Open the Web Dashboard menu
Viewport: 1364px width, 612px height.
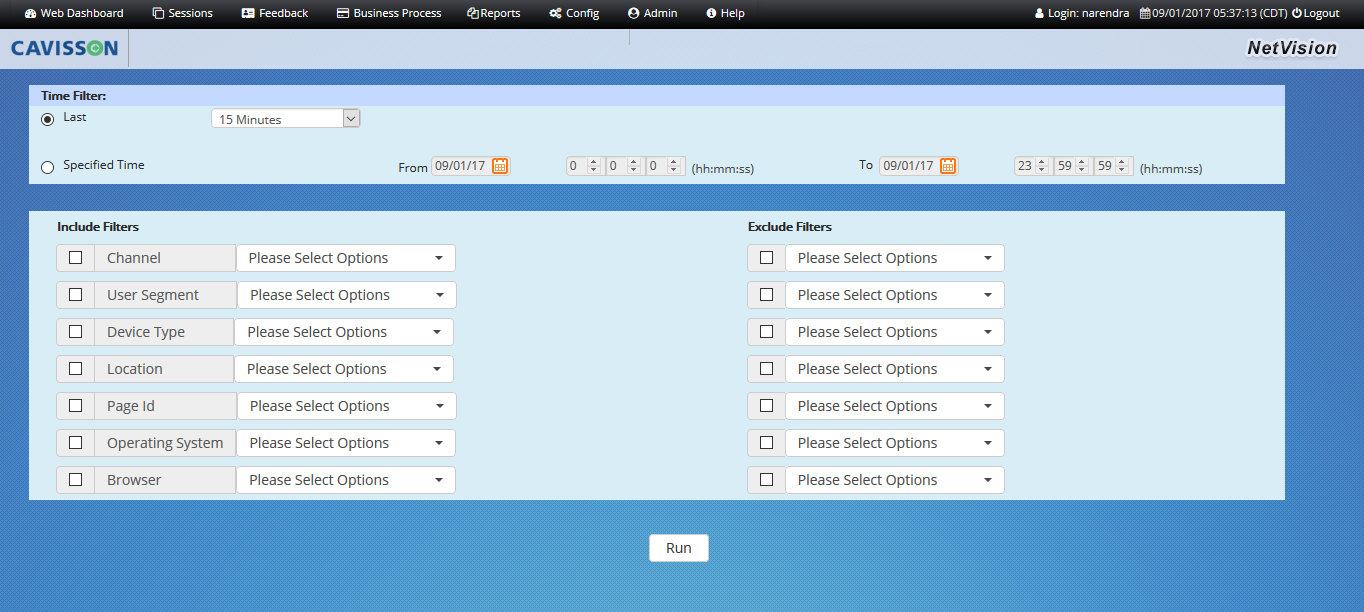pyautogui.click(x=74, y=13)
